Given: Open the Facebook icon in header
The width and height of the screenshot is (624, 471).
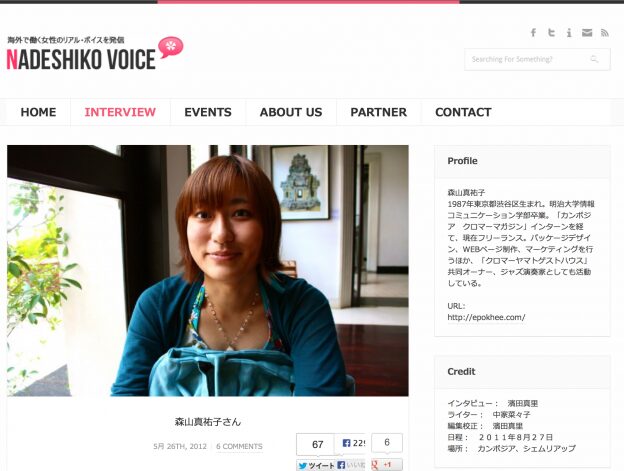Looking at the screenshot, I should pos(533,33).
